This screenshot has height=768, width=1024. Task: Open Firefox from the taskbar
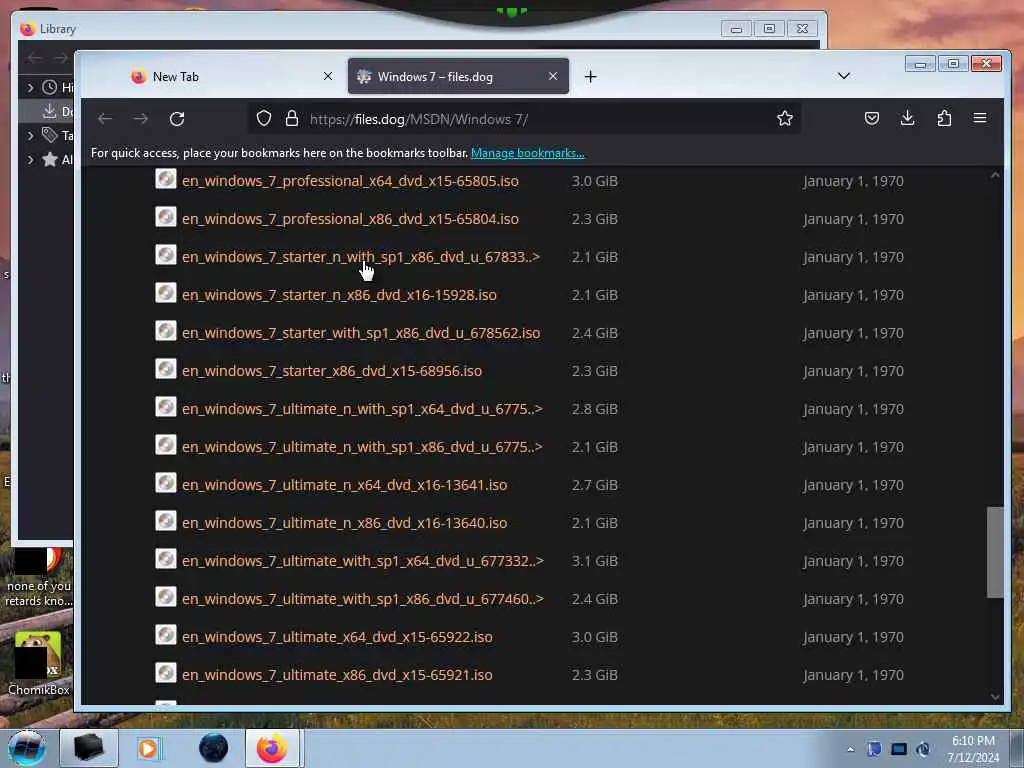pos(272,748)
